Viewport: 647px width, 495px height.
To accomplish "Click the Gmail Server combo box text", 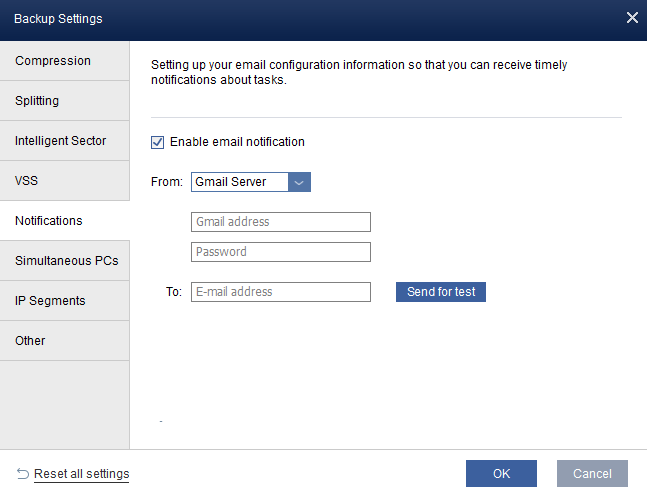I will coord(239,182).
